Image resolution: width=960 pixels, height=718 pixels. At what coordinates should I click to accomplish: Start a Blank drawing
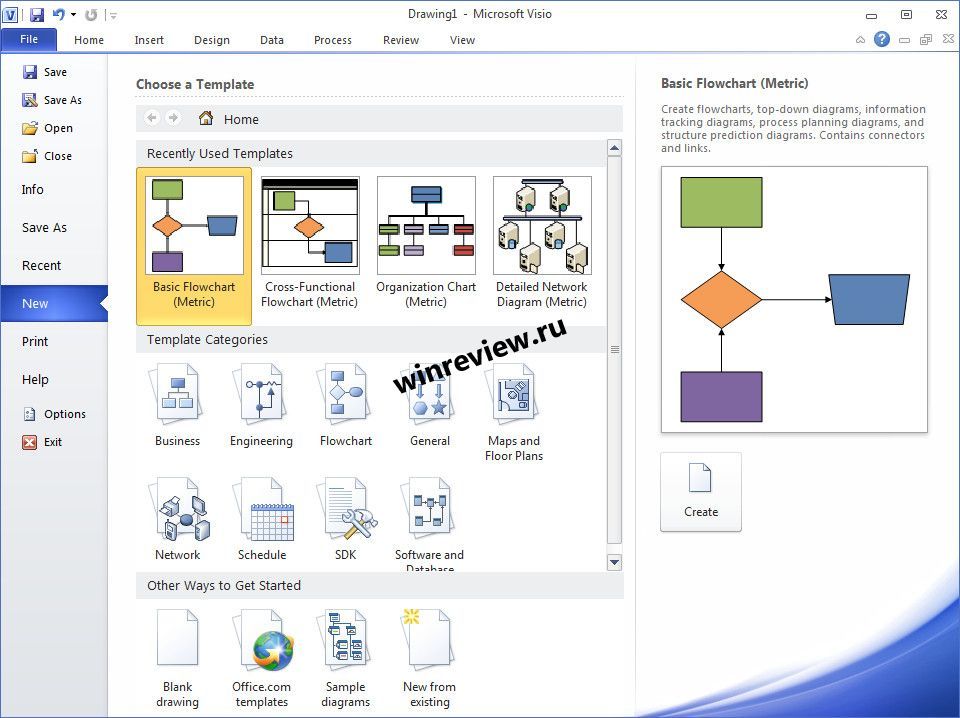(x=178, y=659)
